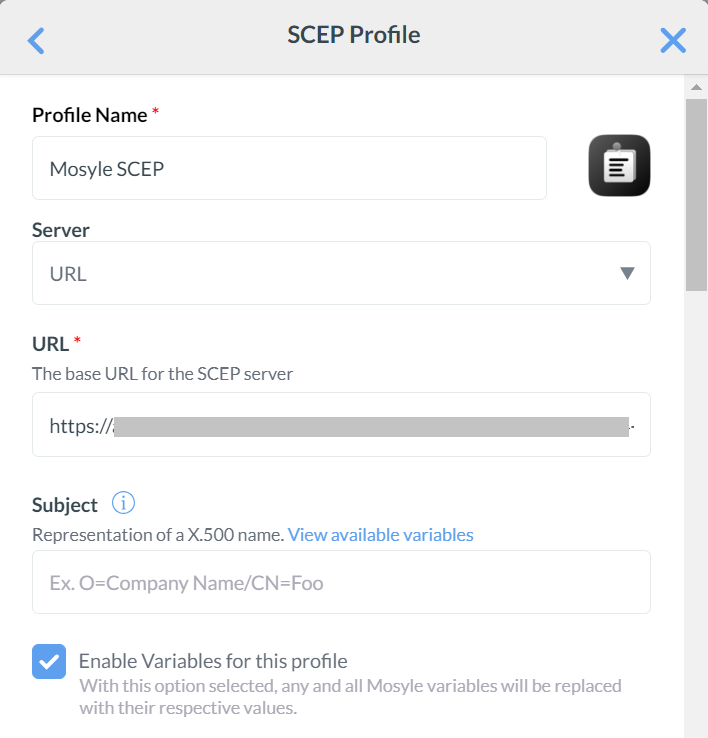The image size is (708, 738).
Task: Click the Enable Variables label text
Action: click(213, 661)
